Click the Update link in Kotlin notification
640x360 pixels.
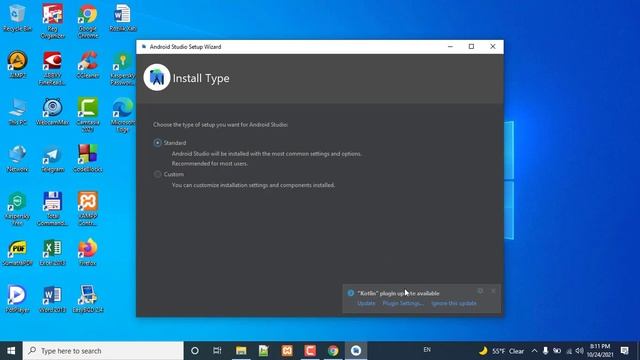coord(366,303)
